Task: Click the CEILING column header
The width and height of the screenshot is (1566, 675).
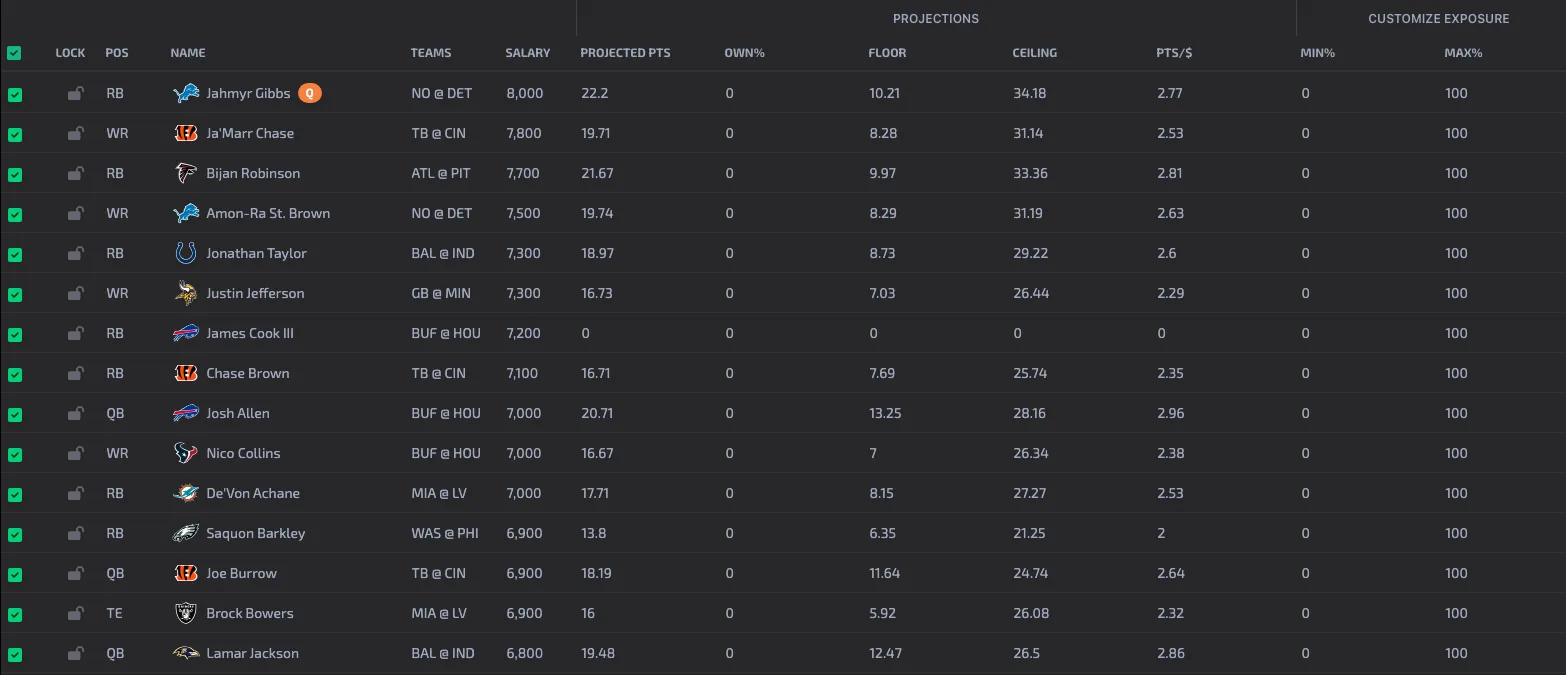Action: pos(1035,53)
